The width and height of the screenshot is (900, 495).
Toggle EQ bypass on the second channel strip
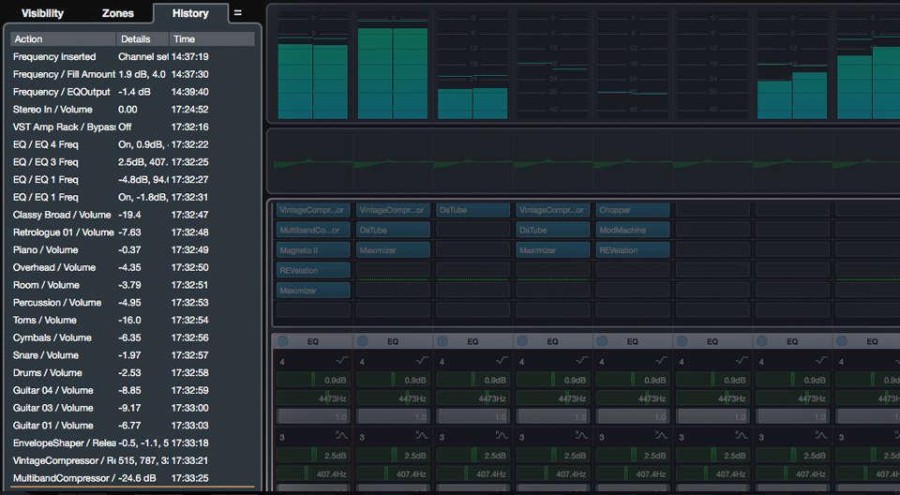pyautogui.click(x=362, y=341)
